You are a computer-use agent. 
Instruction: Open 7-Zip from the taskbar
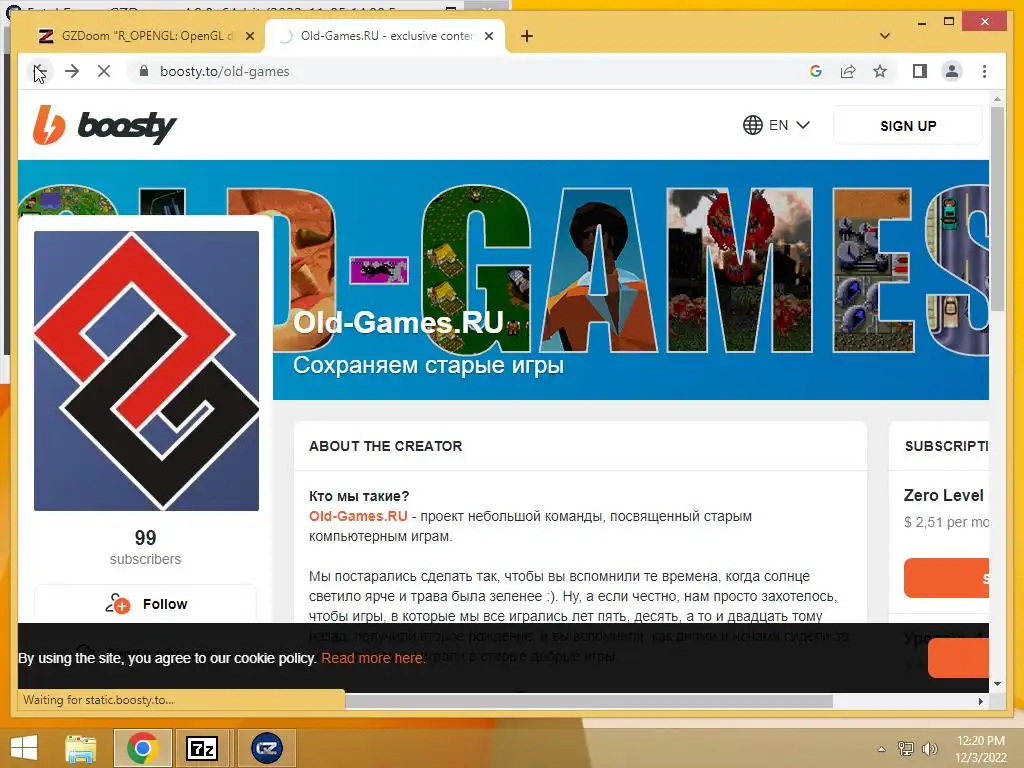coord(202,748)
